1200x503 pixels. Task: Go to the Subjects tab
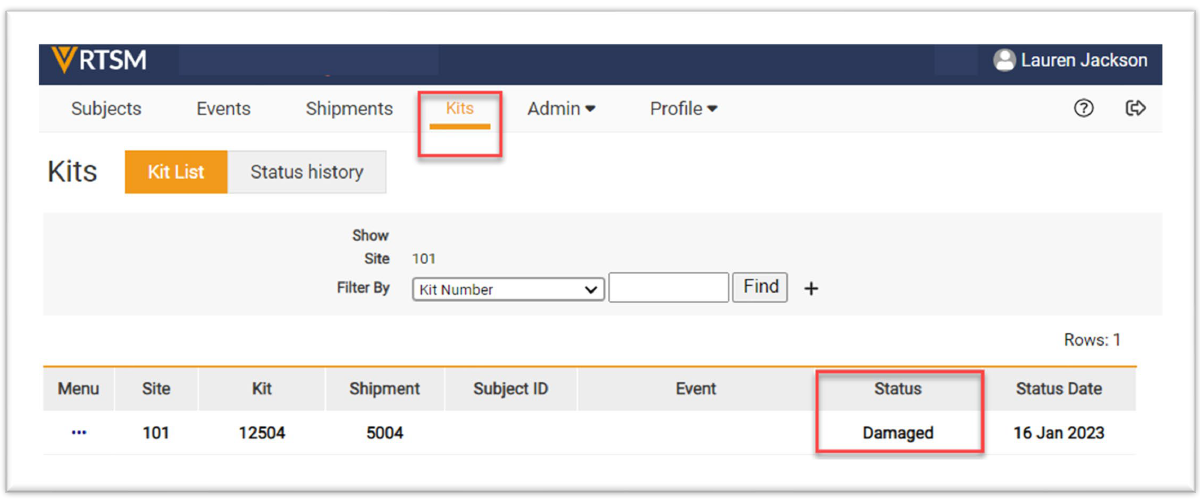(106, 109)
